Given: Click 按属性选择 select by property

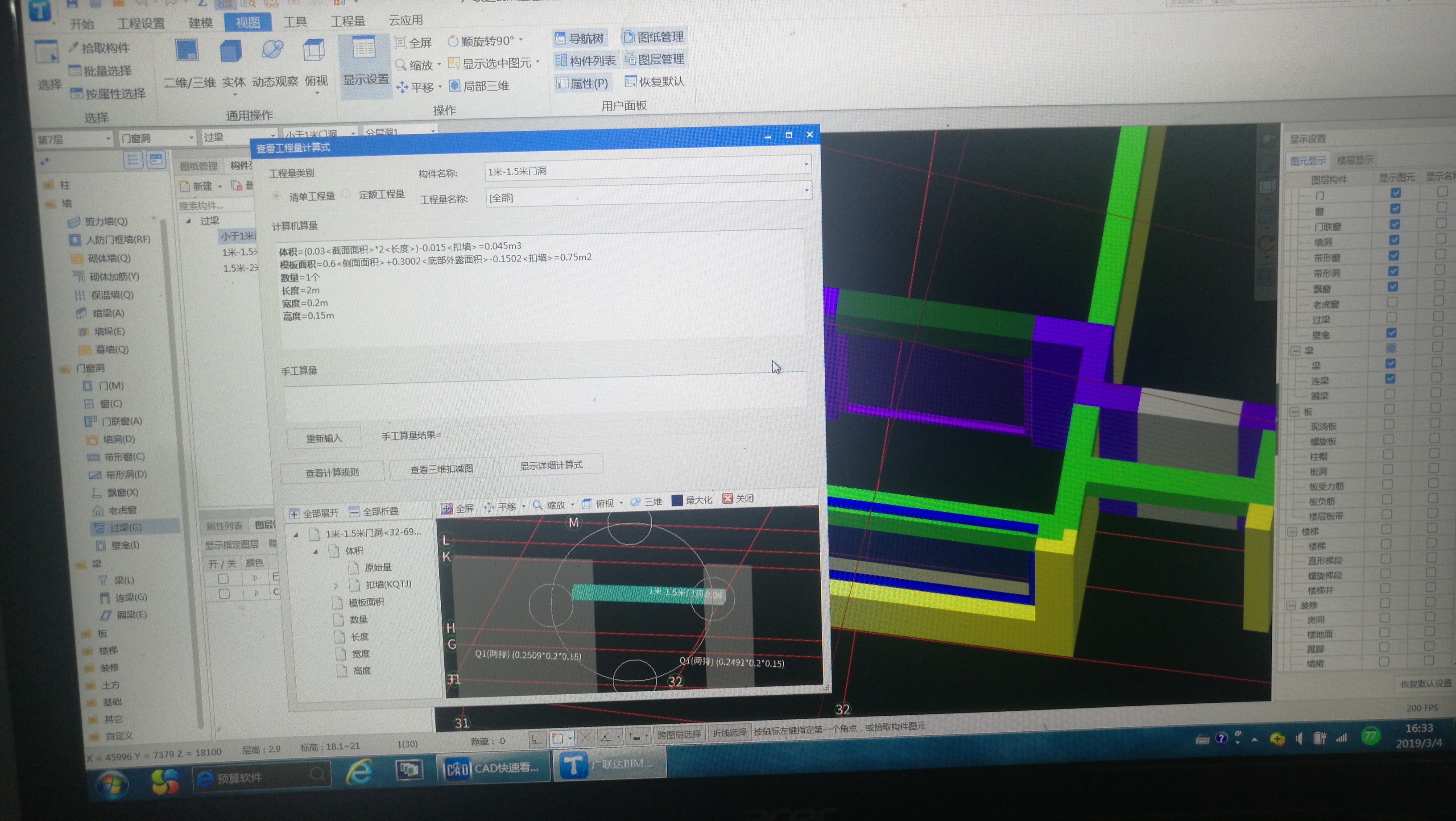Looking at the screenshot, I should [108, 93].
